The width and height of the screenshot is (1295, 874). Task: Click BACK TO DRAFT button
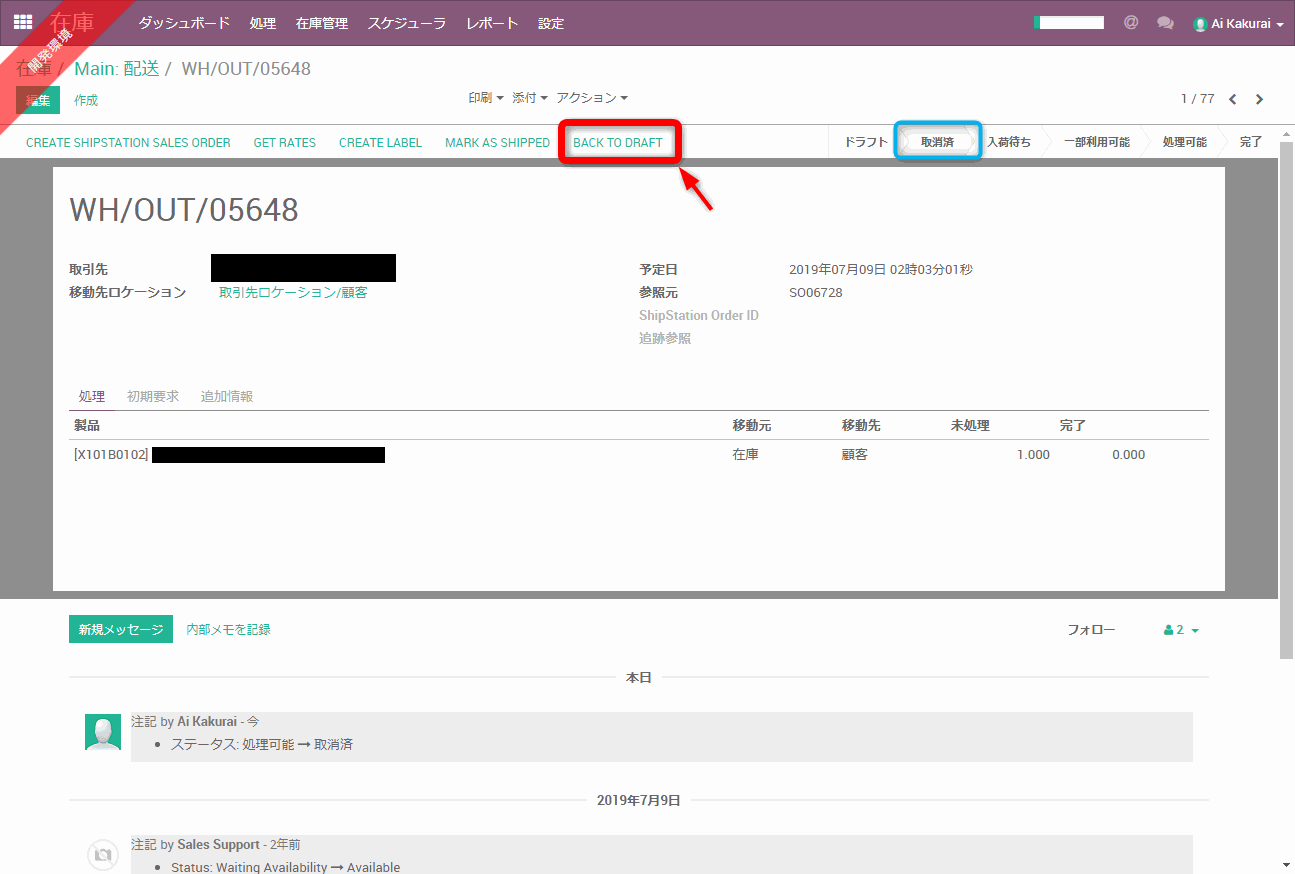(618, 143)
